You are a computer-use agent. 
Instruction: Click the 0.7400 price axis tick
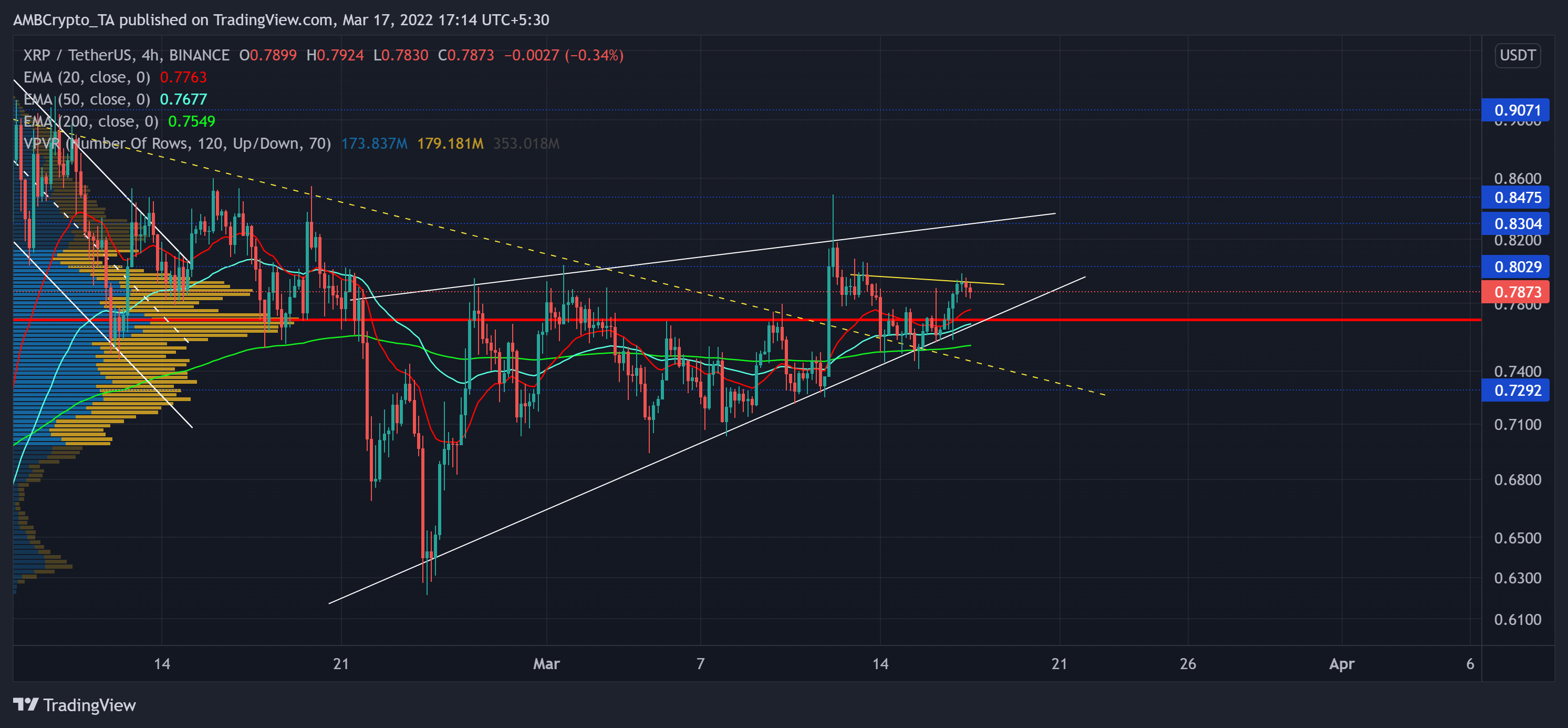(1518, 371)
